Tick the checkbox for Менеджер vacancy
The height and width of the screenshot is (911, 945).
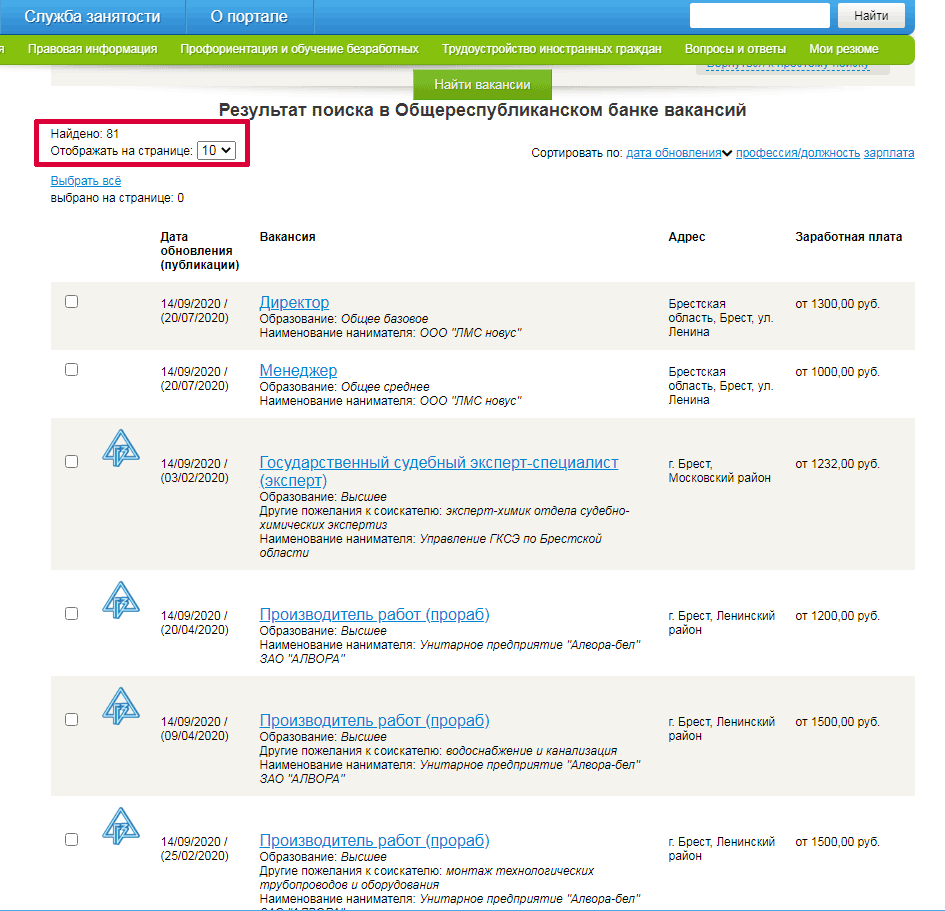(x=71, y=370)
